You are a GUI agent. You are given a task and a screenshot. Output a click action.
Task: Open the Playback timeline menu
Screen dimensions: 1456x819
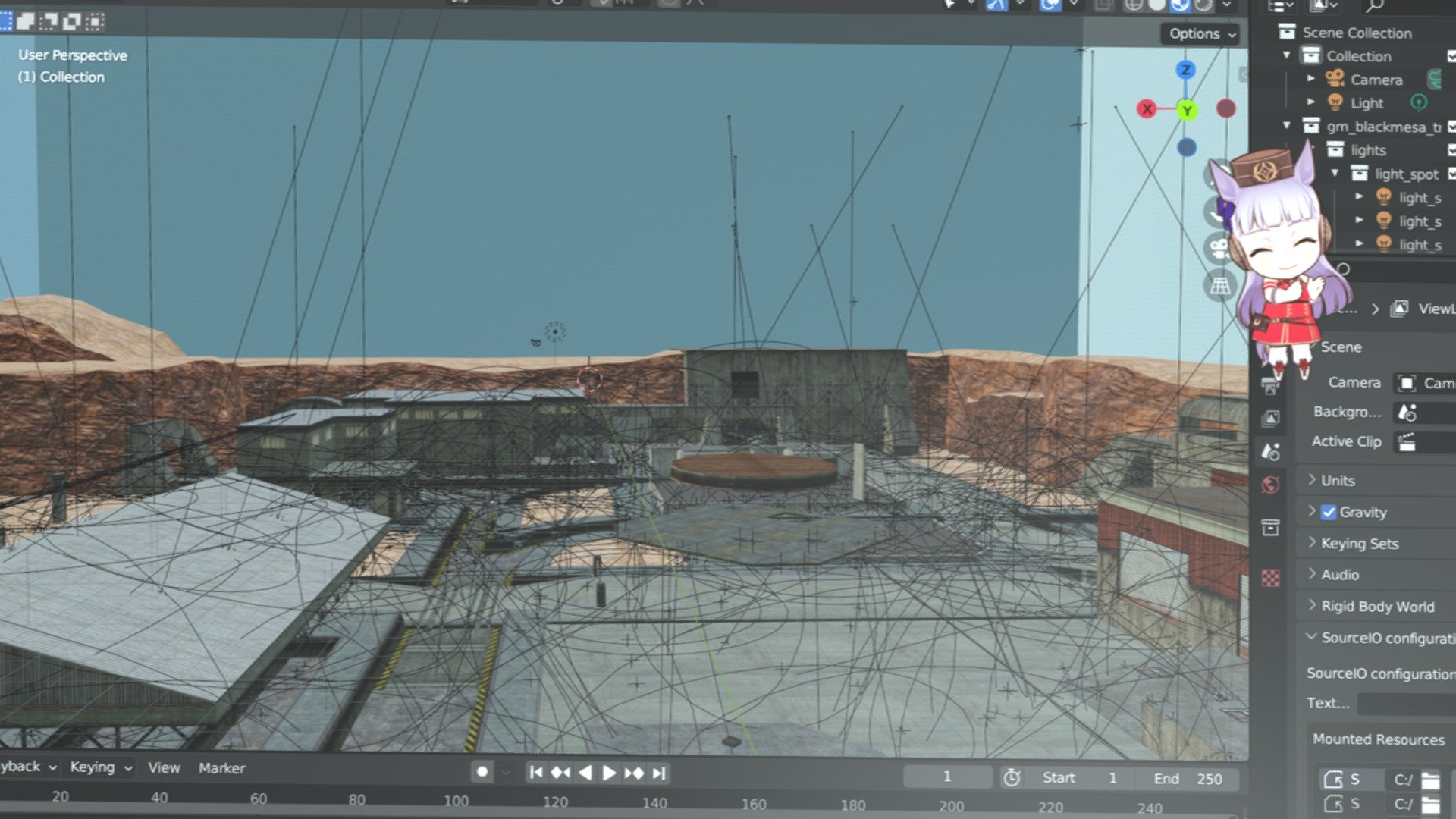coord(28,767)
